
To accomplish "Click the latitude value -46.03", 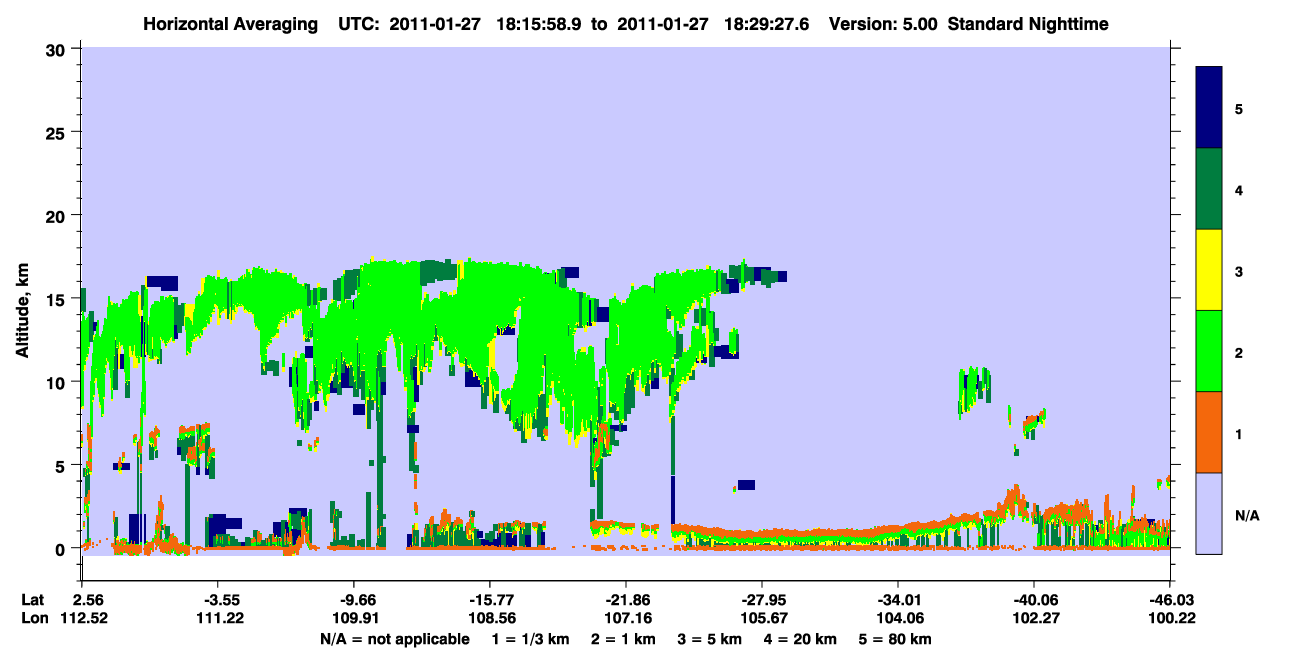I will (1170, 600).
